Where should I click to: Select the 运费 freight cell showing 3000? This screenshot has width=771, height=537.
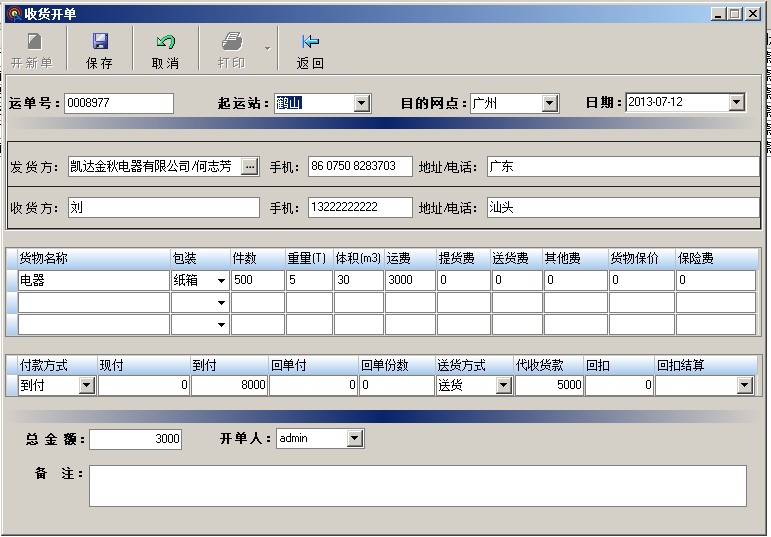click(409, 281)
